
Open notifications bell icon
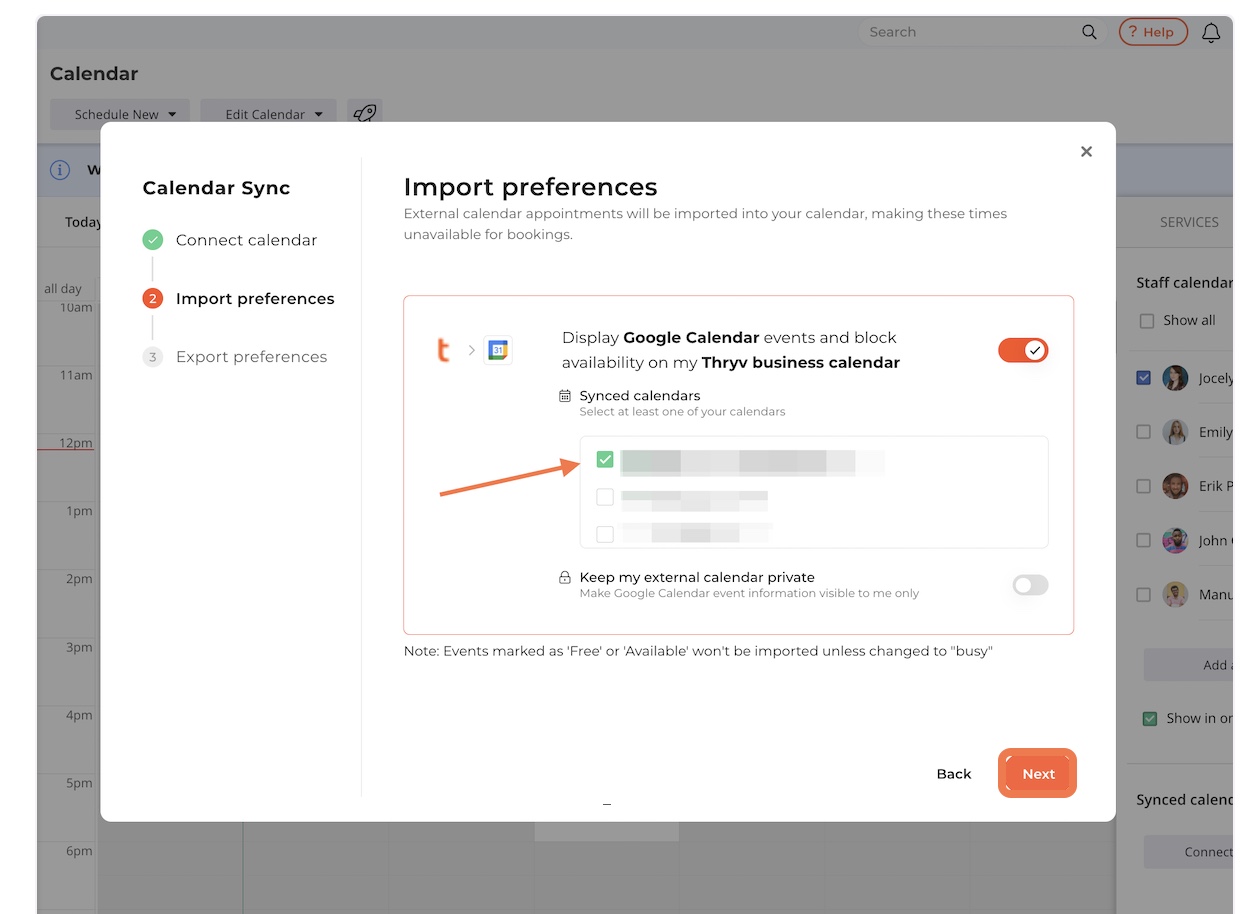[1211, 32]
